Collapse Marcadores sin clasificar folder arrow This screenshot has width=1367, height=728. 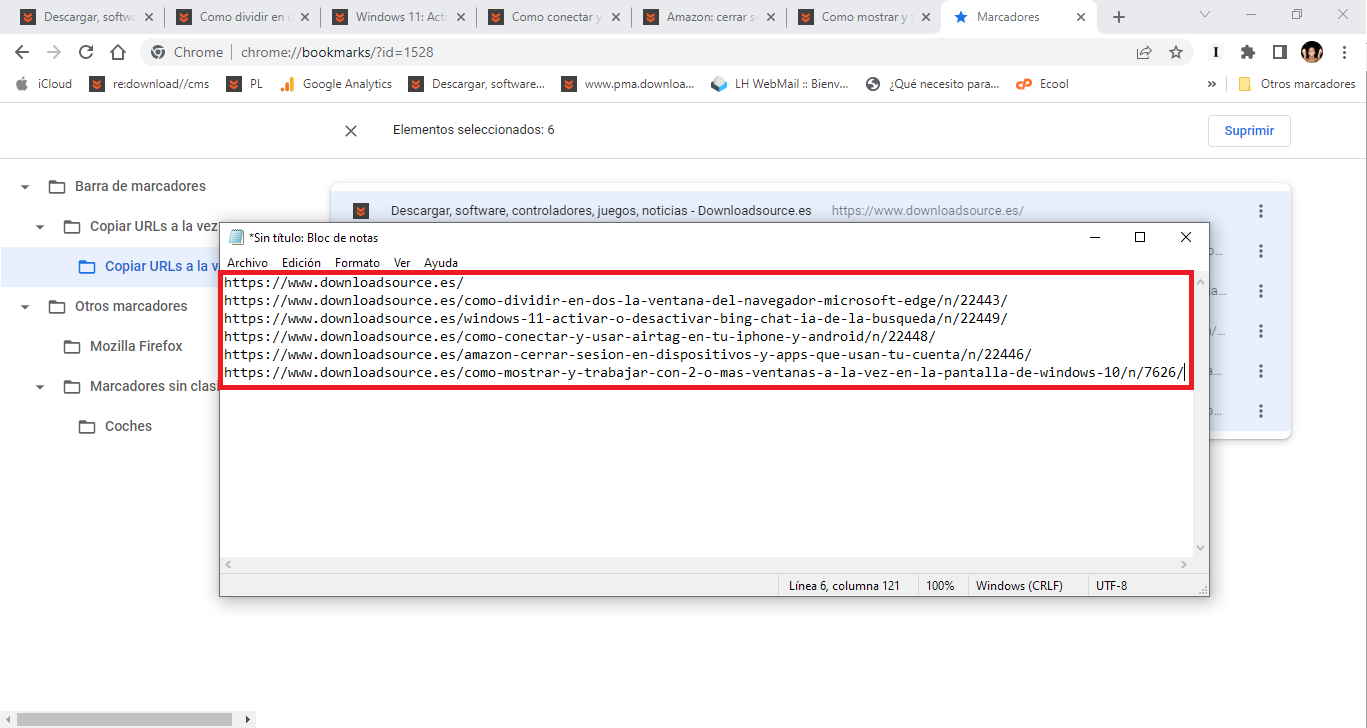(x=40, y=387)
